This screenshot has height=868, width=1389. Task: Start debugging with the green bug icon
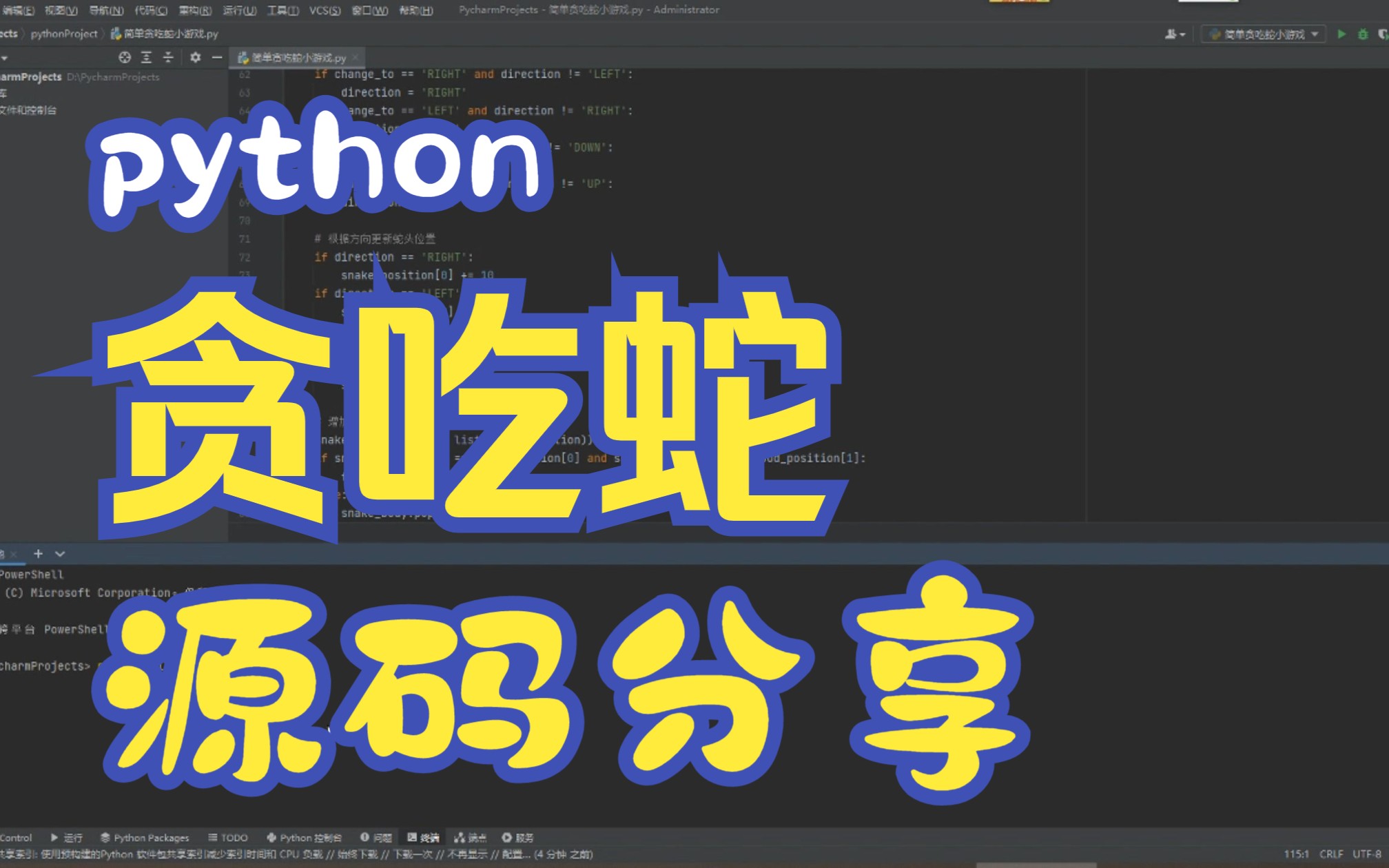coord(1363,34)
